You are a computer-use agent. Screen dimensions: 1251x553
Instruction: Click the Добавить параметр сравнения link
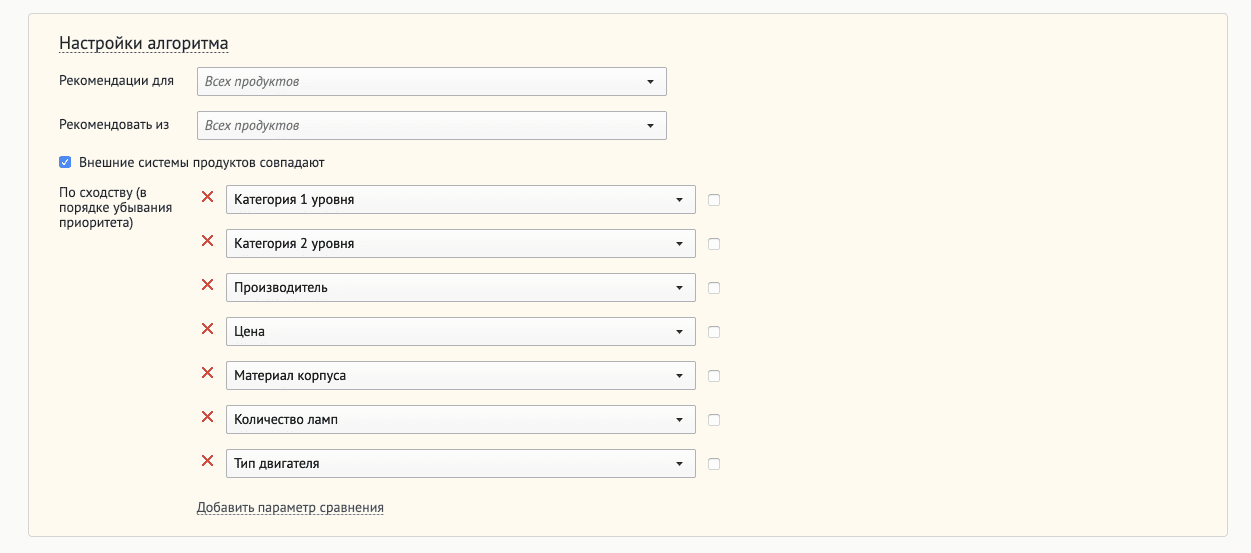(290, 507)
